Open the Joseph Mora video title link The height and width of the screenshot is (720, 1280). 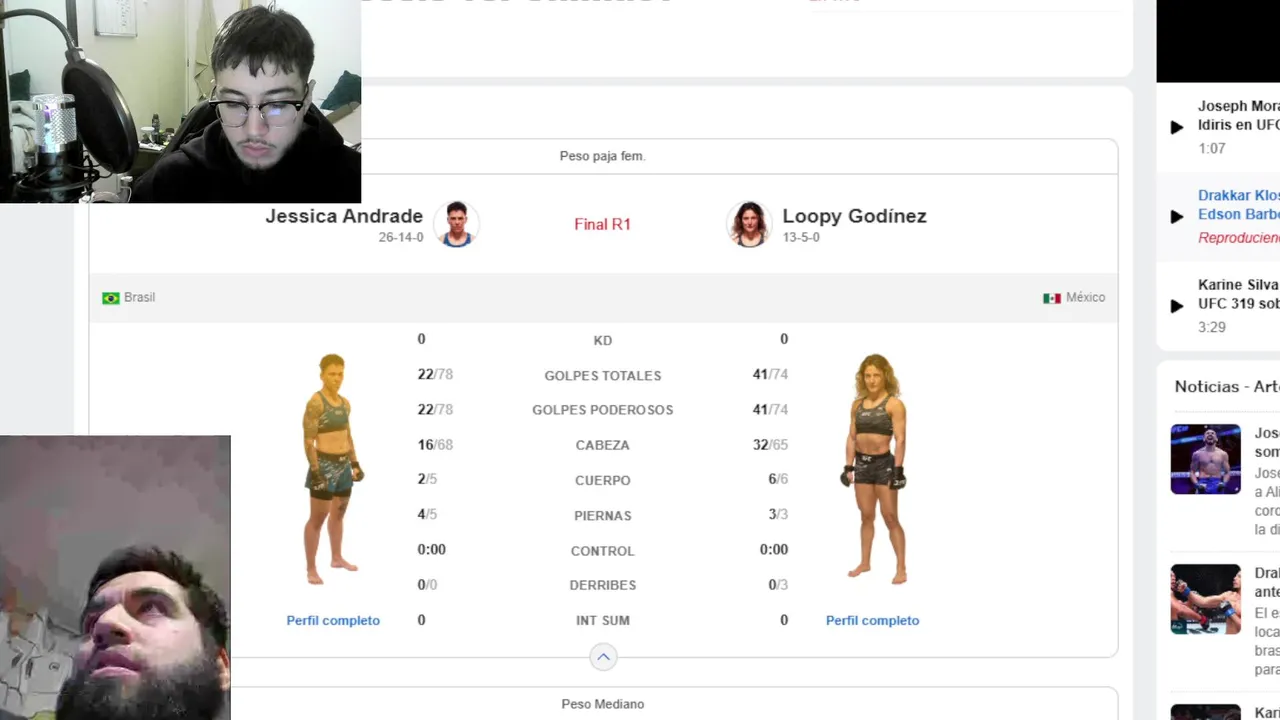[x=1239, y=115]
